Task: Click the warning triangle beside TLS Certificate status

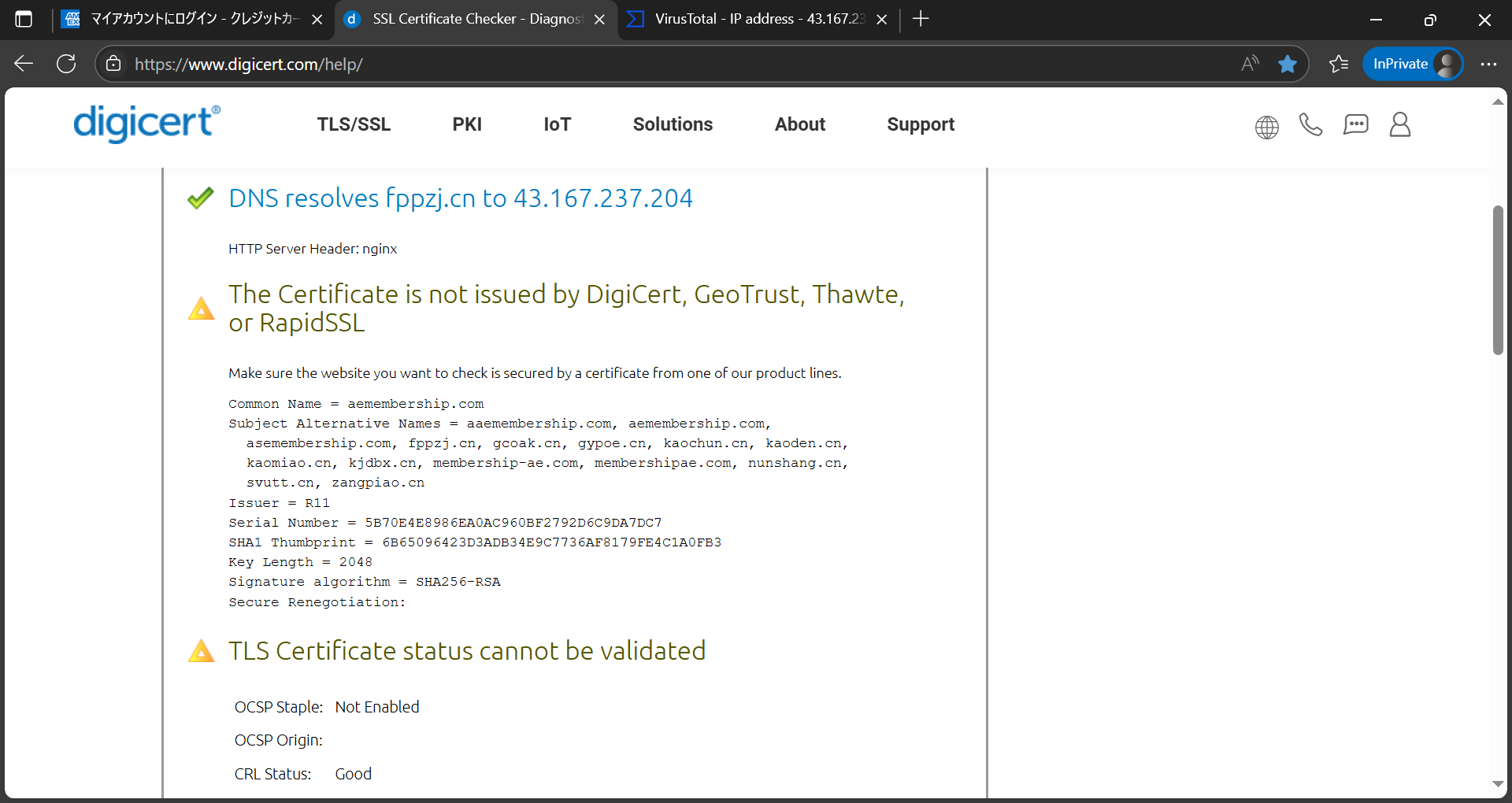Action: 201,651
